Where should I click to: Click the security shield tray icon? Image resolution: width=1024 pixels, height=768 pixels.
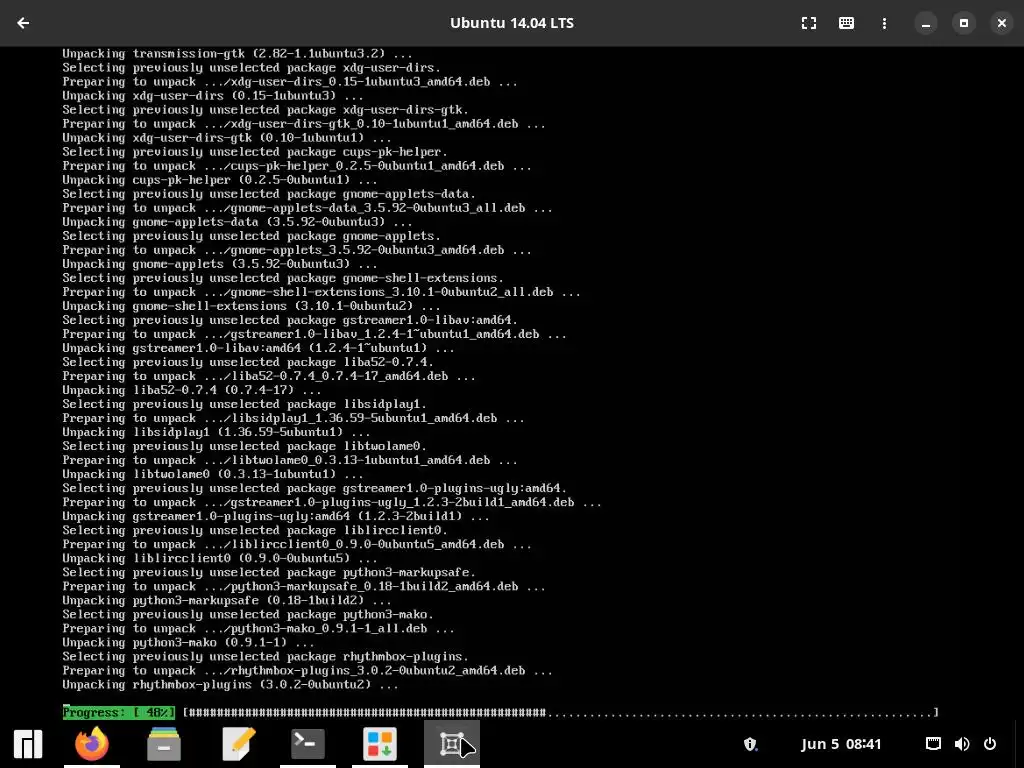click(x=750, y=744)
